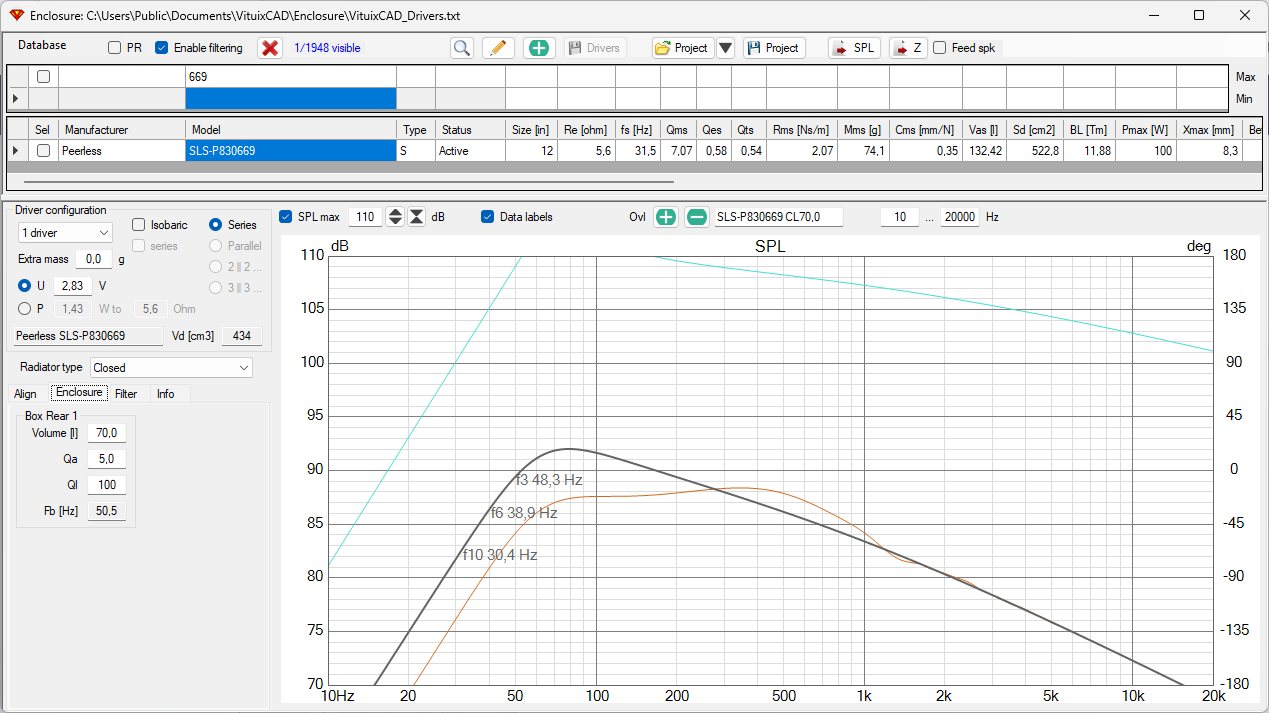
Task: Toggle the PR checkbox
Action: coord(115,48)
